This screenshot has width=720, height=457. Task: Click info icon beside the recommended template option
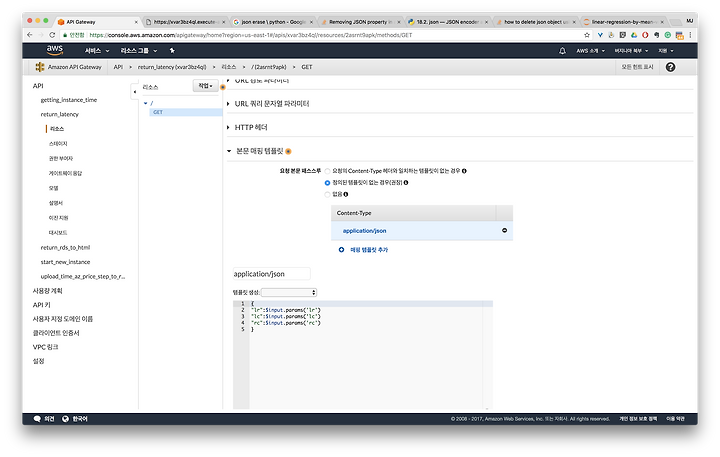click(x=406, y=183)
